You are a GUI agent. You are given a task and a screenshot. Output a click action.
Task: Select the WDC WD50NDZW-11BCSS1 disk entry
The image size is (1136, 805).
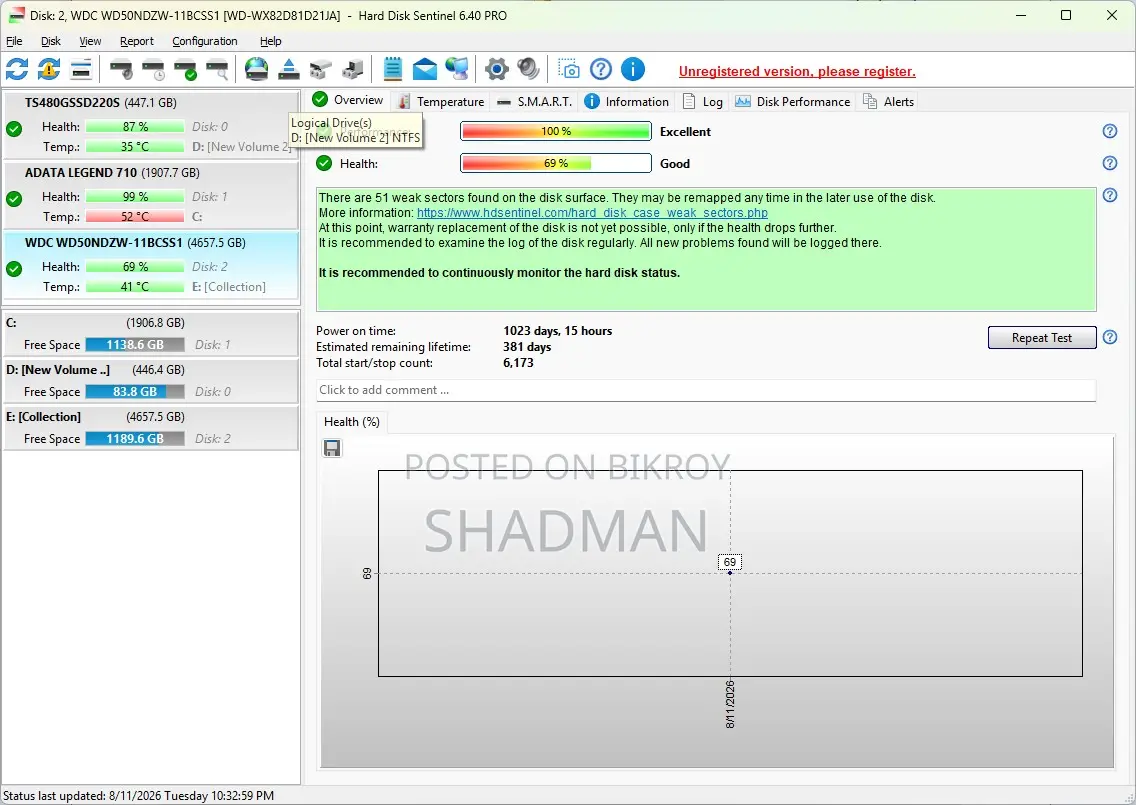pos(151,264)
